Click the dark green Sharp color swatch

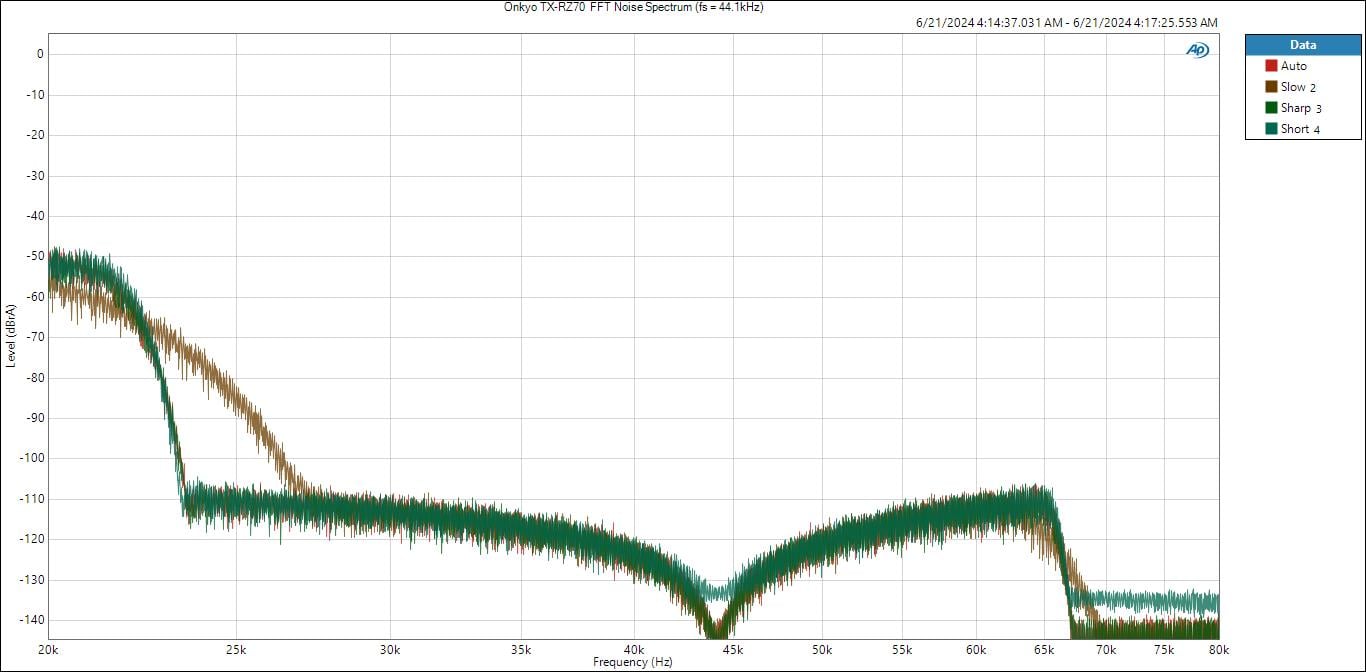[1271, 108]
